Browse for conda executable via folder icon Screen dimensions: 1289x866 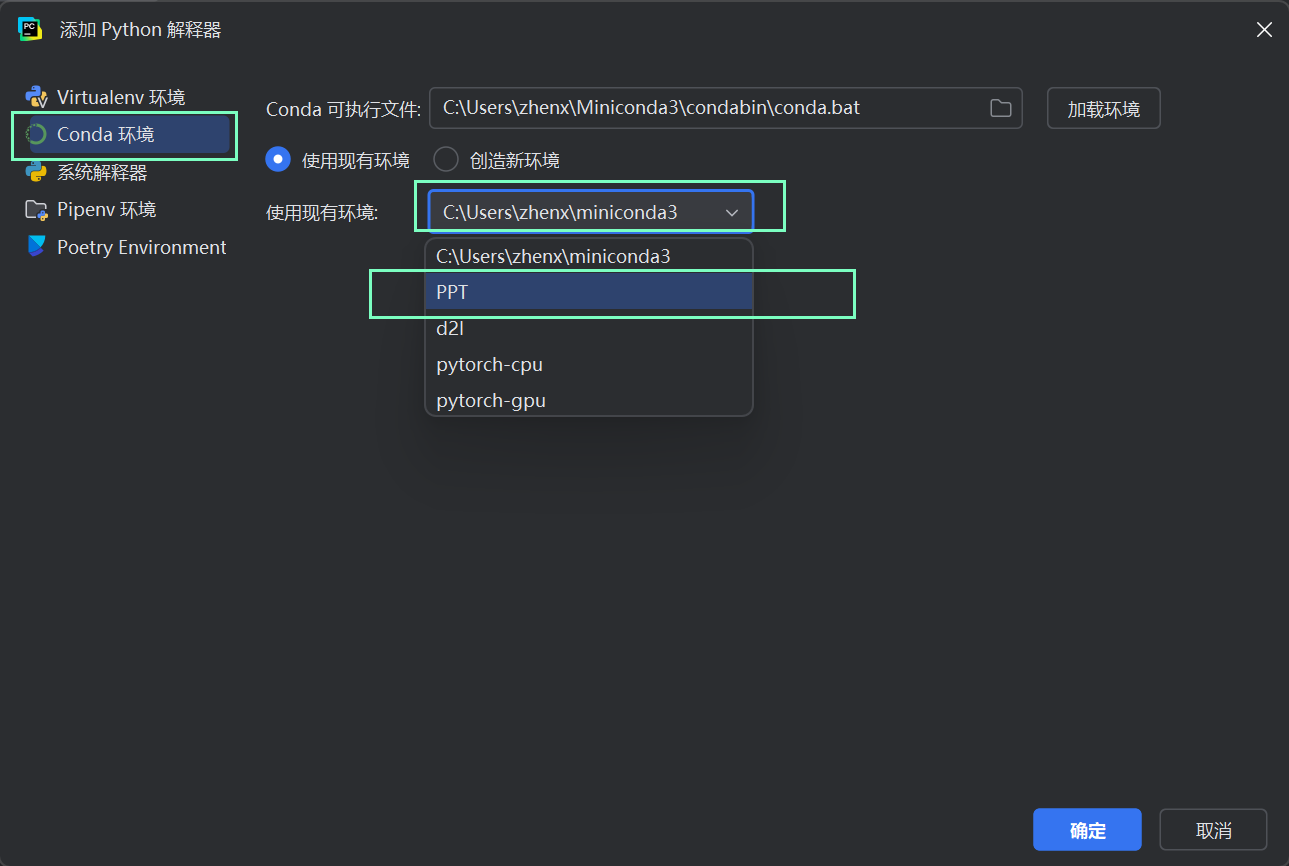[x=1001, y=108]
